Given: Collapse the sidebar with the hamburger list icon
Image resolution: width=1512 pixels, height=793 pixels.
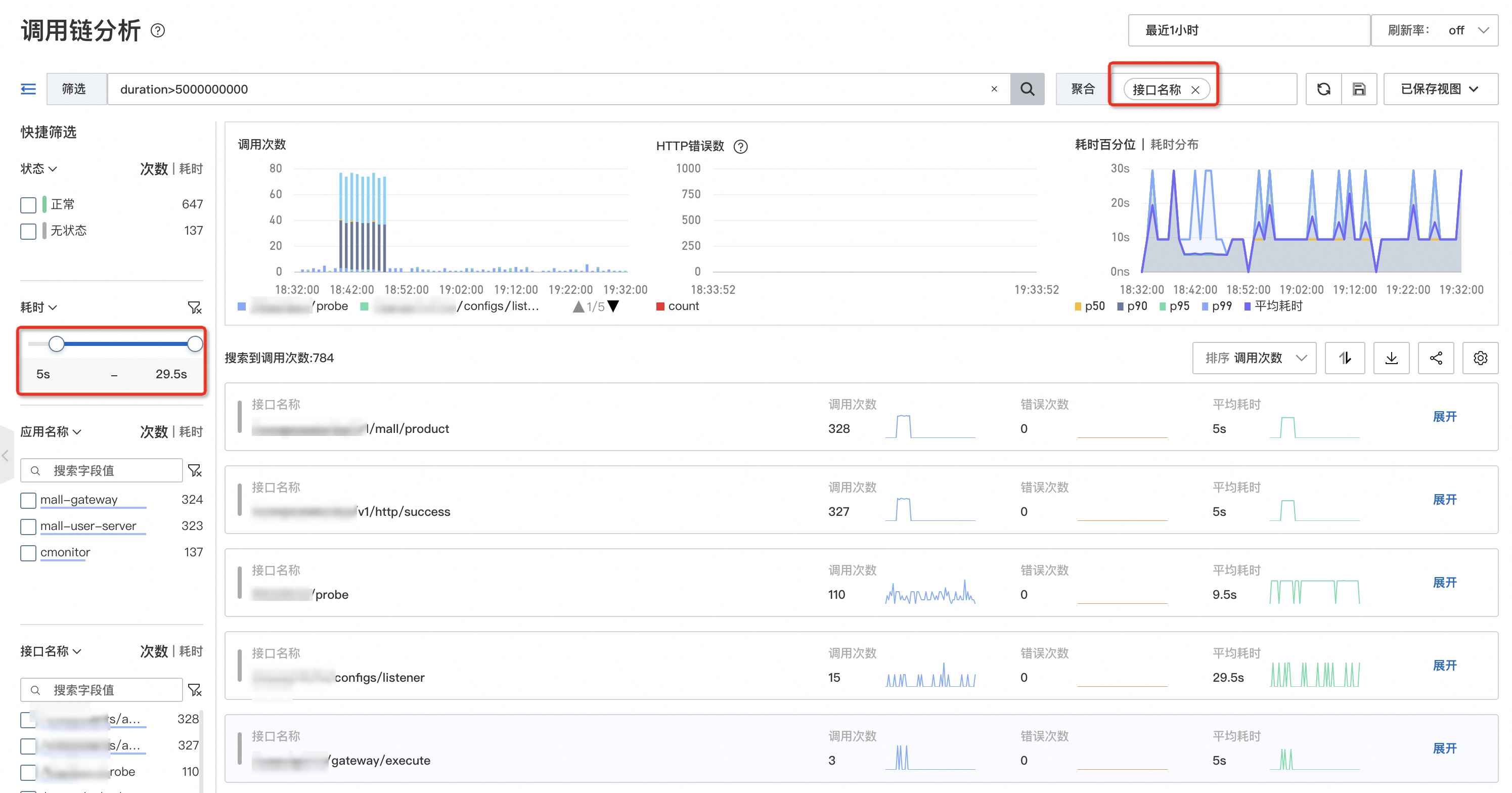Looking at the screenshot, I should (28, 89).
